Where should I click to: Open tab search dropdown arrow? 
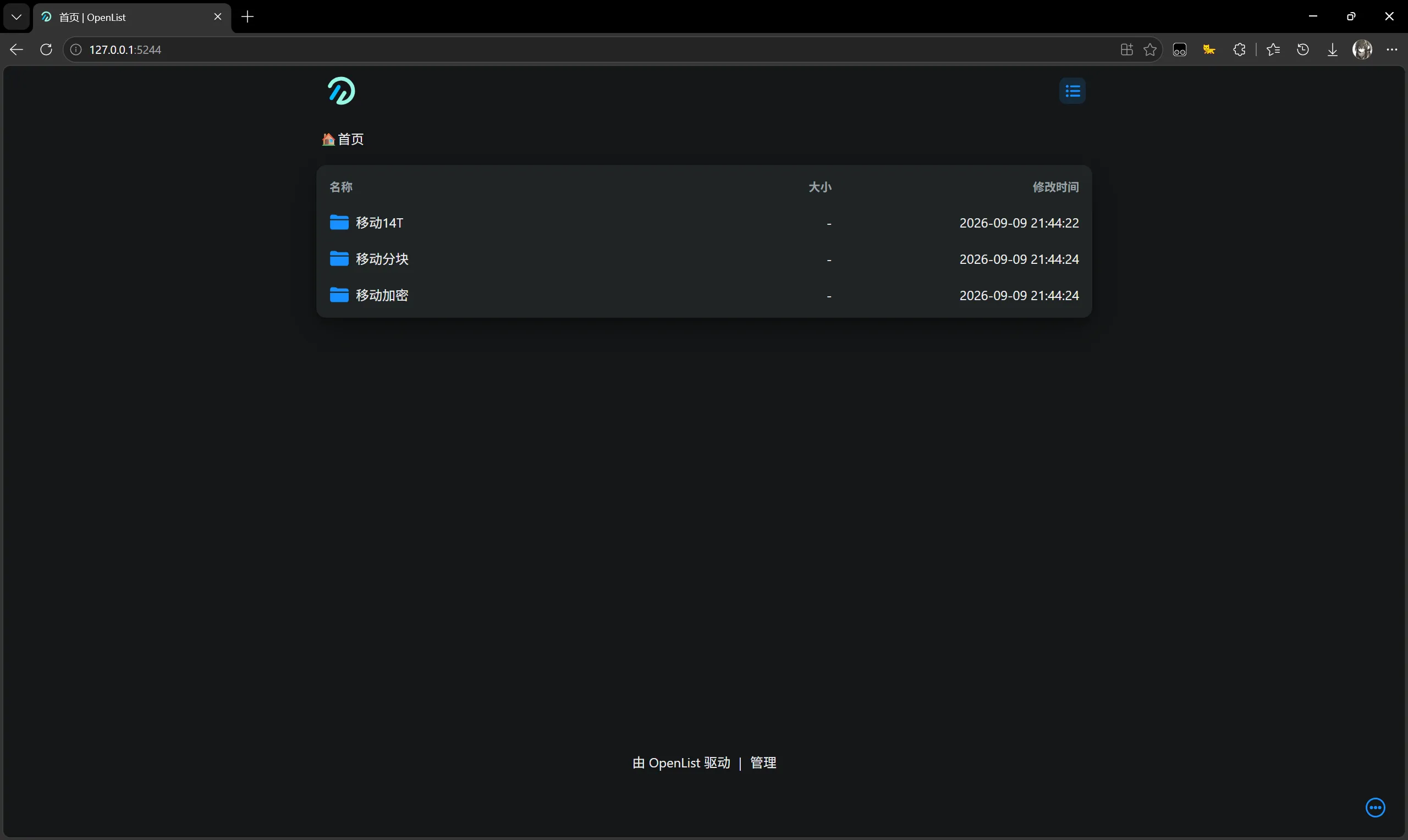click(x=16, y=17)
